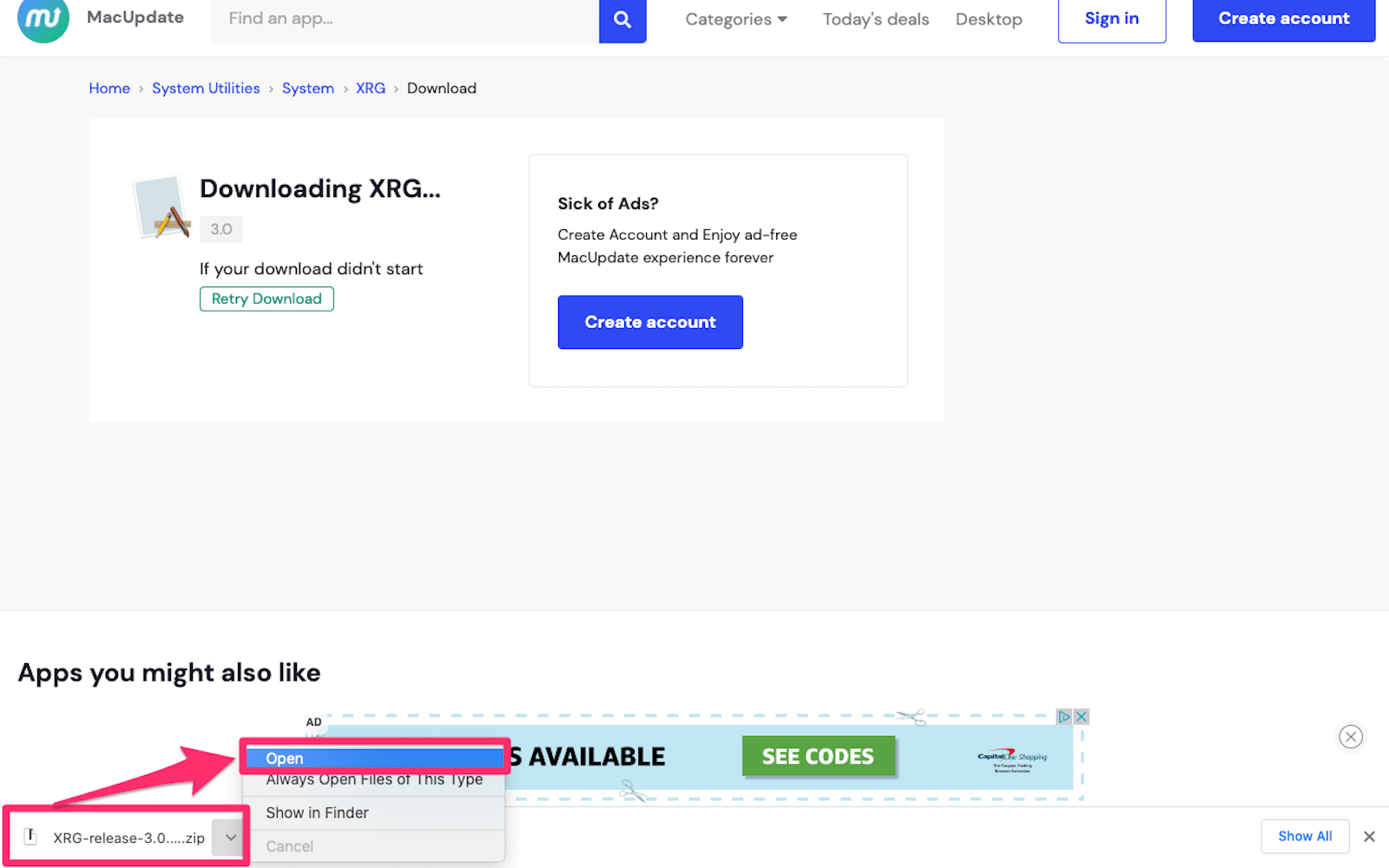The image size is (1389, 868).
Task: Close the downloads bar
Action: tap(1369, 837)
